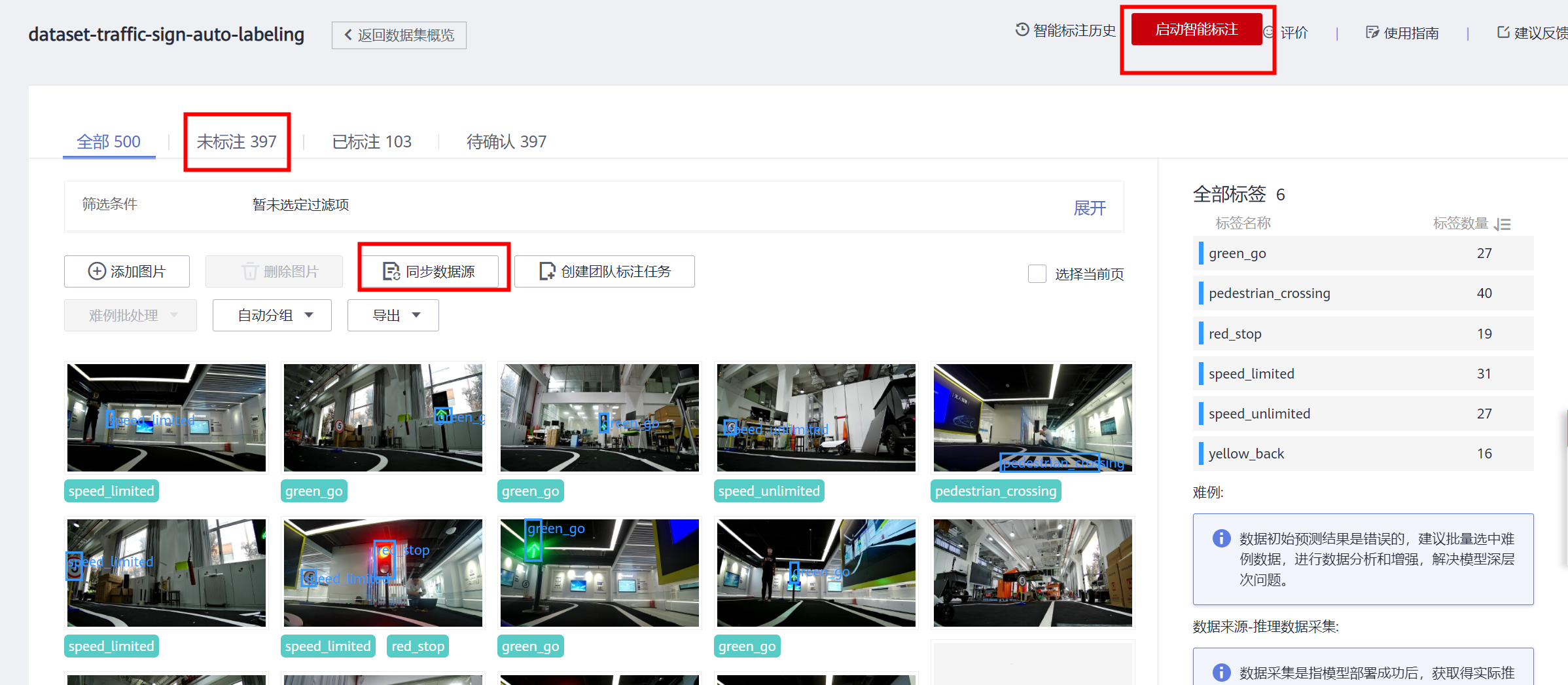Click the sync document icon on 同步数据源
Screen dimensions: 1568x685
point(391,271)
